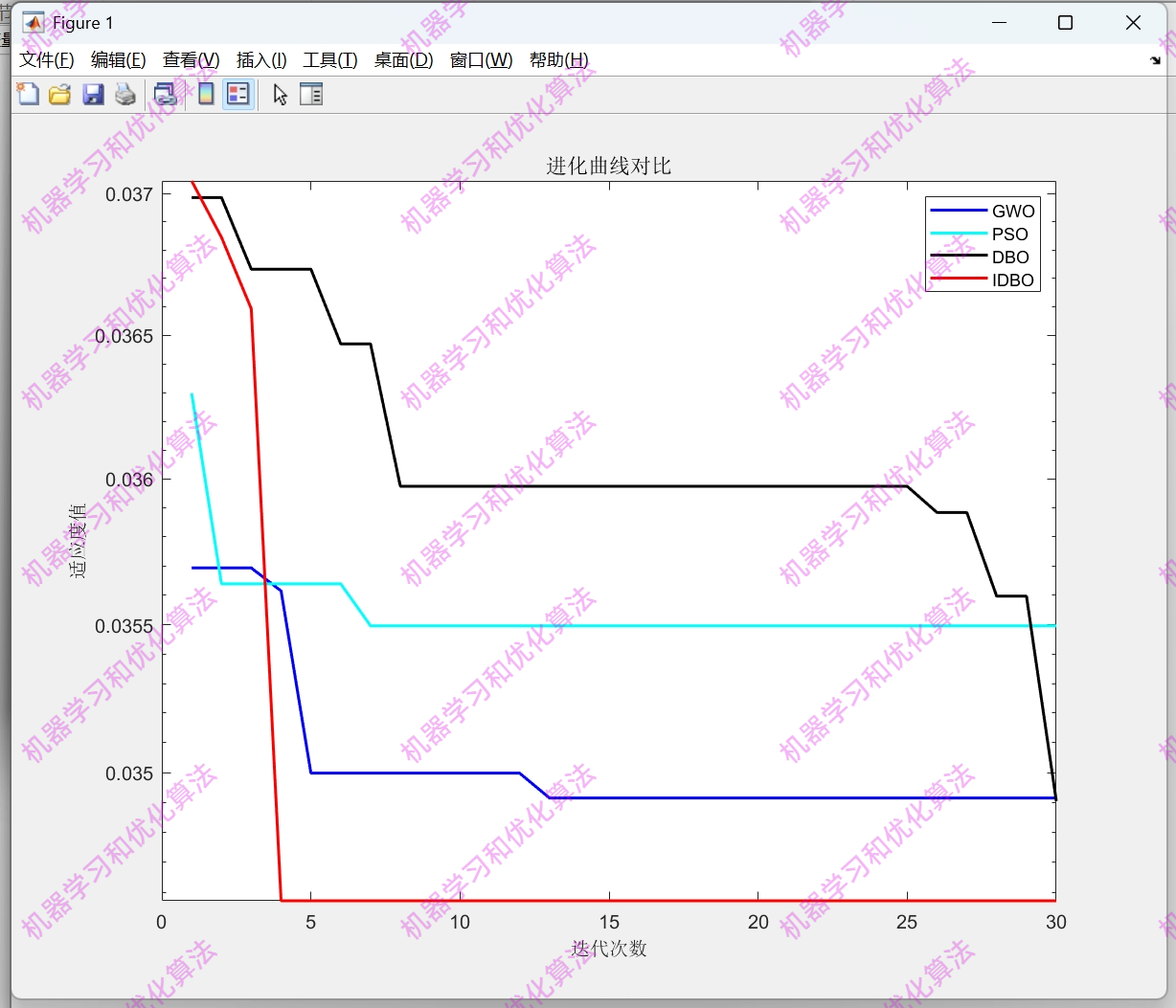This screenshot has width=1176, height=1008.
Task: Open the 帮助(H) menu
Action: pyautogui.click(x=559, y=60)
